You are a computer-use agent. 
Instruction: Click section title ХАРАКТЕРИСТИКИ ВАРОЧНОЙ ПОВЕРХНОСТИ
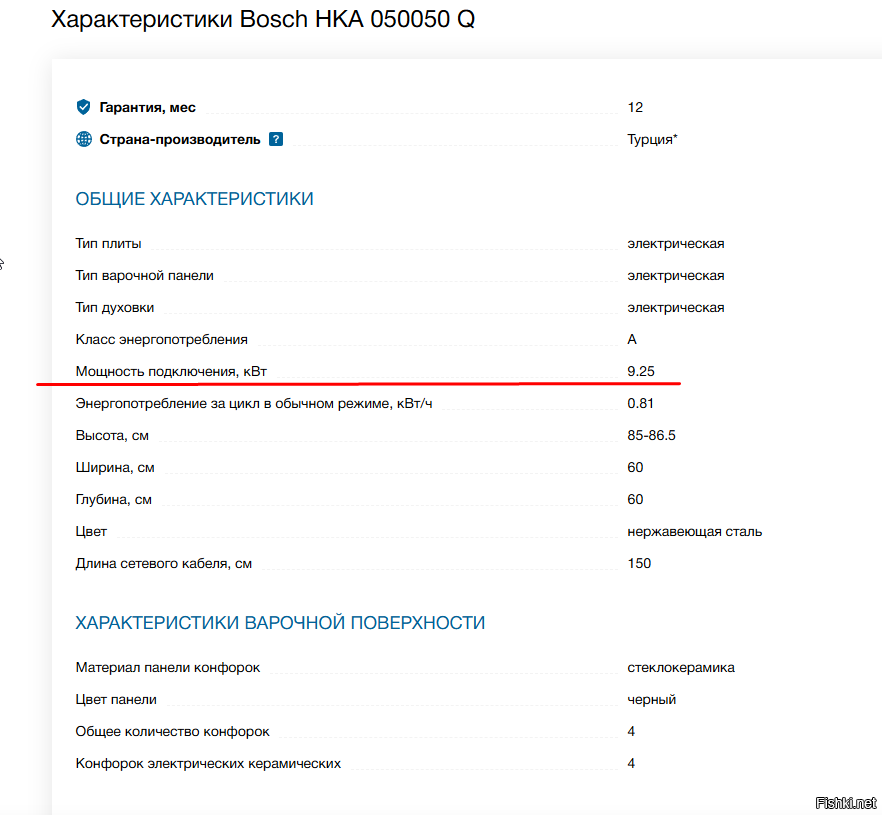pos(280,623)
